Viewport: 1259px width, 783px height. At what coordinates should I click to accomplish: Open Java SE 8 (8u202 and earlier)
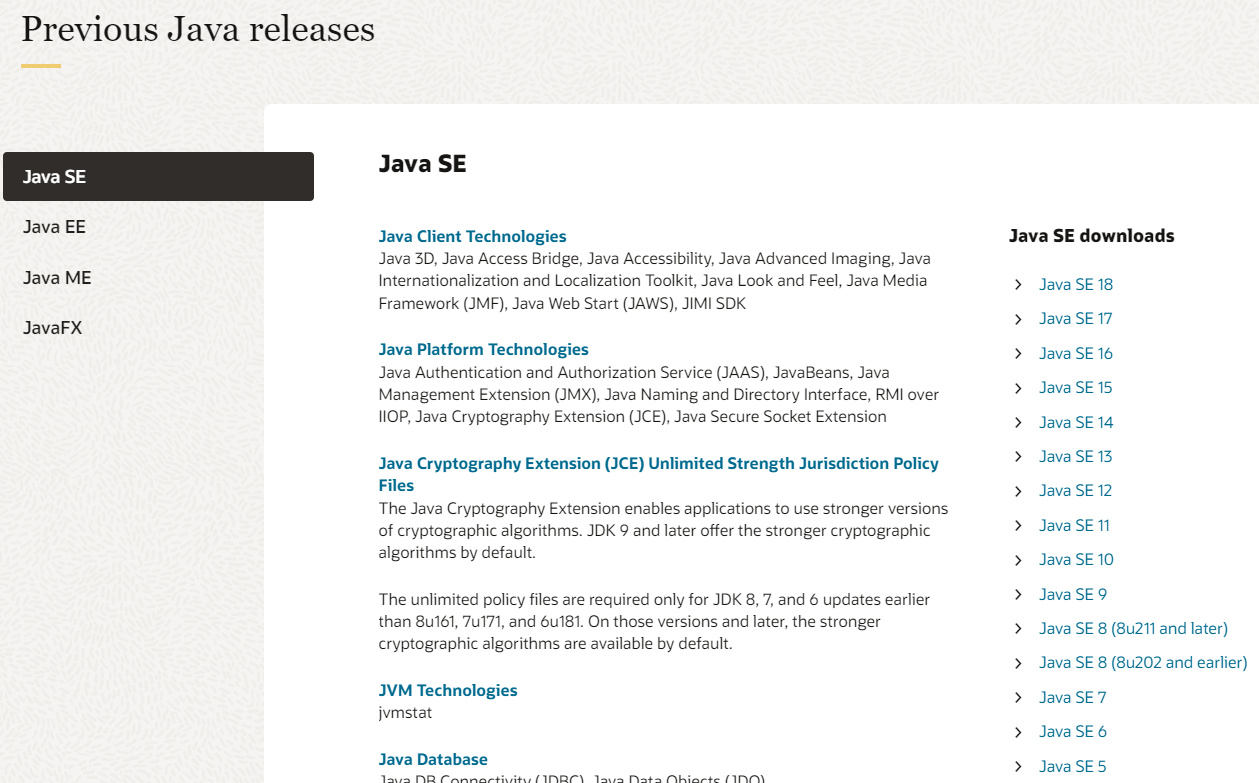coord(1143,663)
